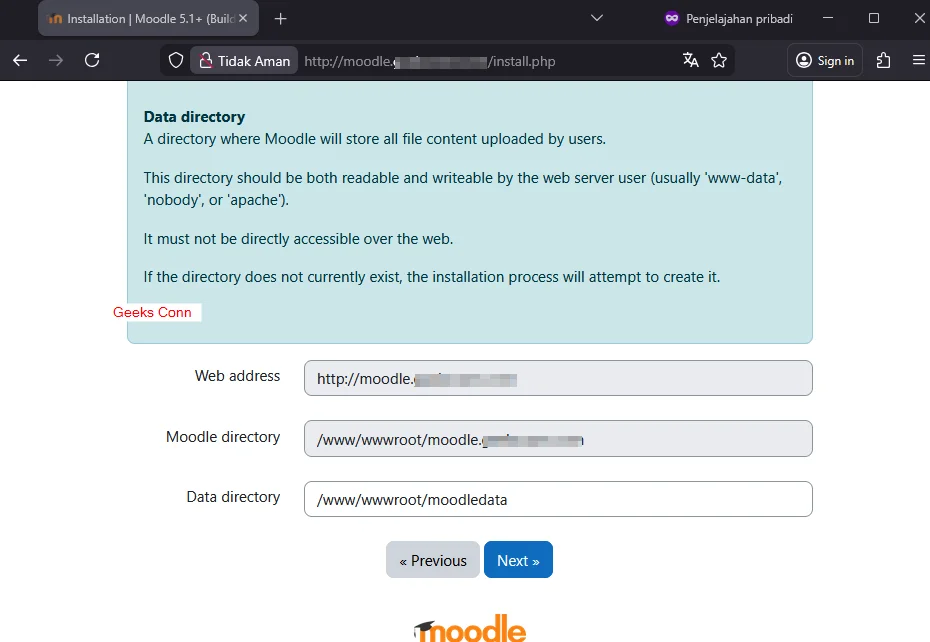Image resolution: width=930 pixels, height=642 pixels.
Task: Click the private browsing profile icon
Action: (x=669, y=18)
